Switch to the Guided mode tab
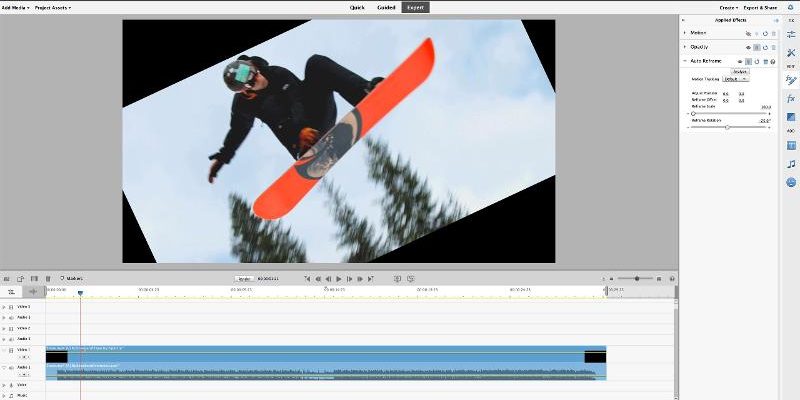The height and width of the screenshot is (400, 800). pyautogui.click(x=385, y=7)
